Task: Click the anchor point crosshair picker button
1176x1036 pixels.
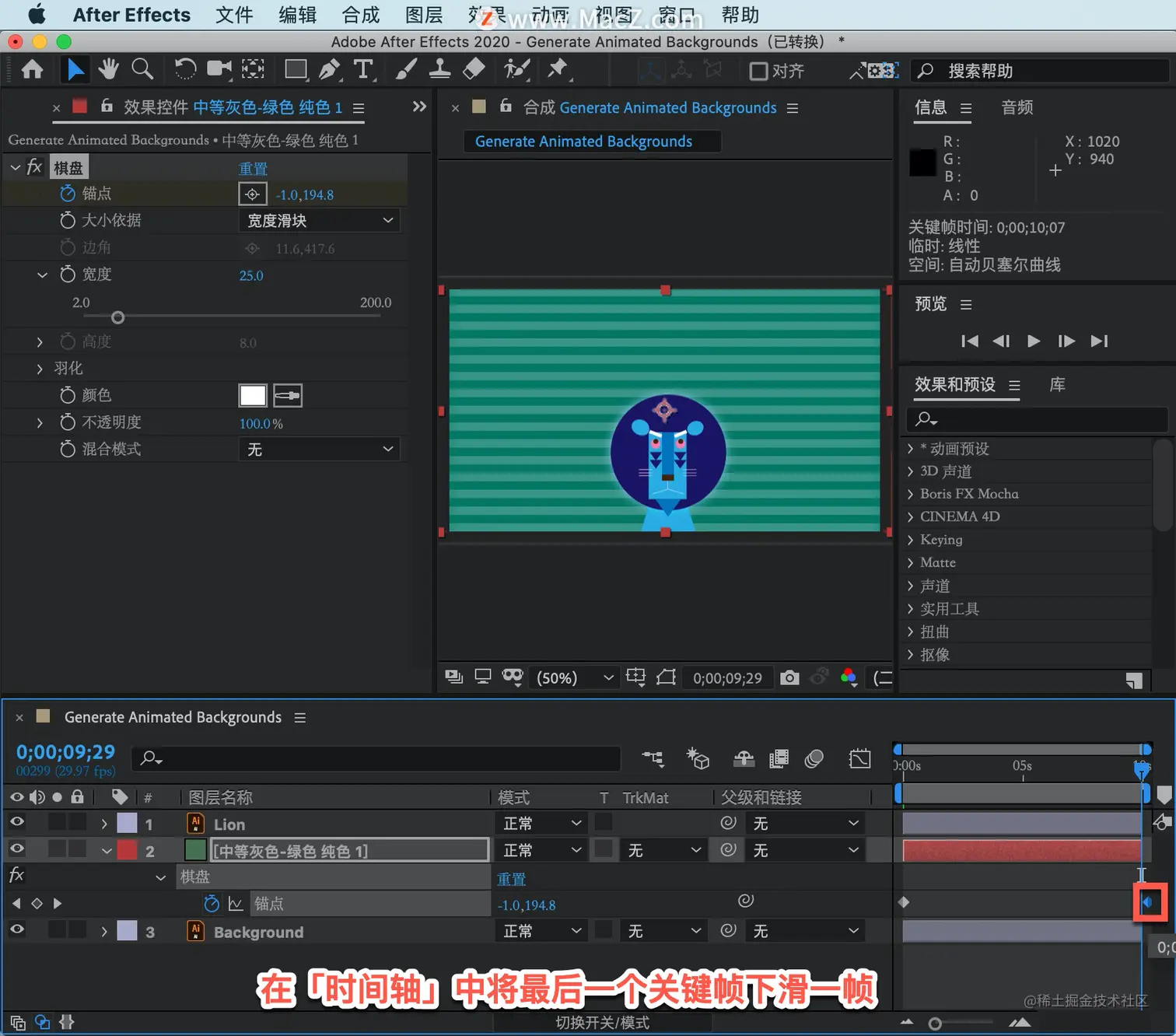Action: click(x=253, y=194)
